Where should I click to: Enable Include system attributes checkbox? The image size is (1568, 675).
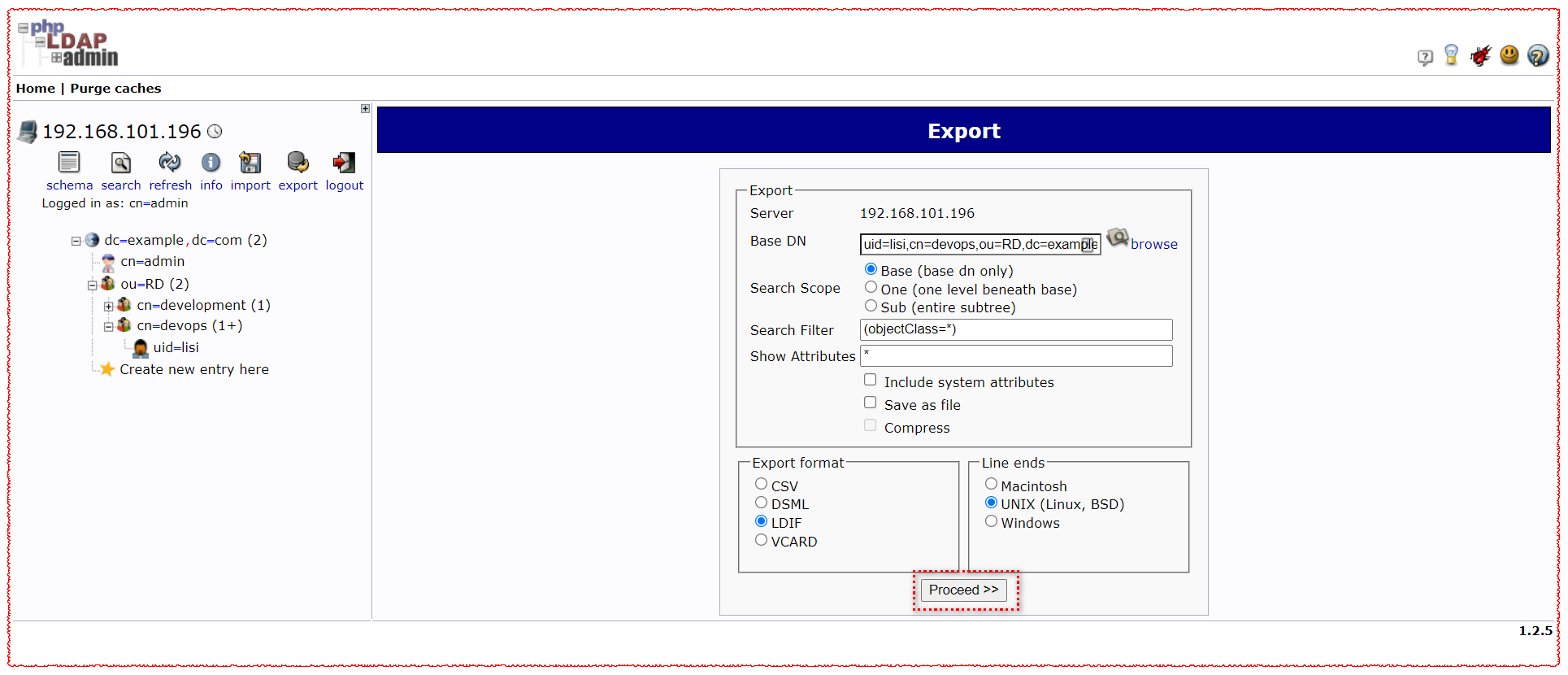[x=870, y=380]
